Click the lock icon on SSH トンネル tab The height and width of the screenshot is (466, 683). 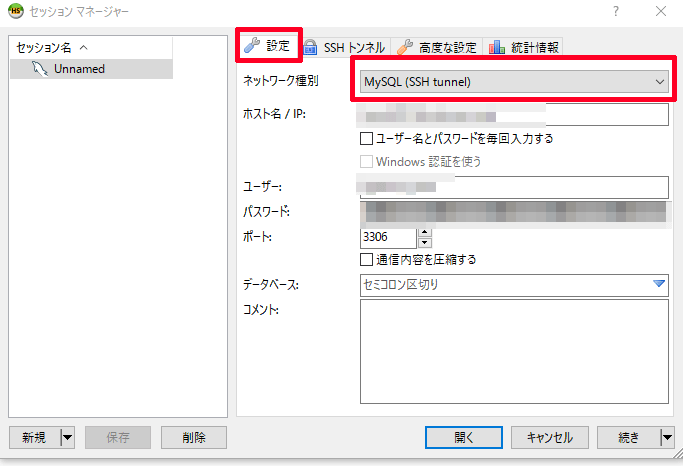[310, 47]
